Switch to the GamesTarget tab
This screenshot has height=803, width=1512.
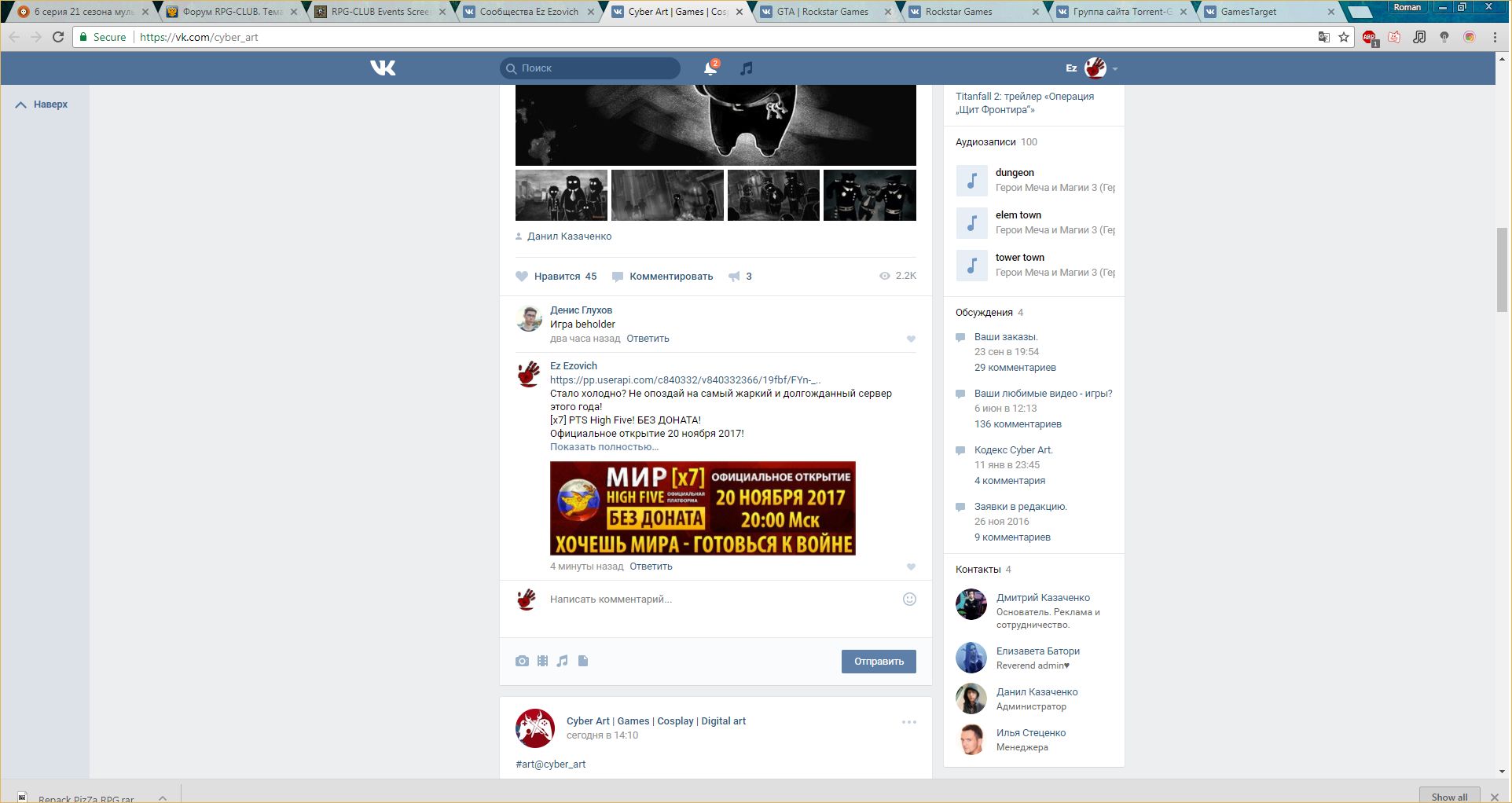1270,12
